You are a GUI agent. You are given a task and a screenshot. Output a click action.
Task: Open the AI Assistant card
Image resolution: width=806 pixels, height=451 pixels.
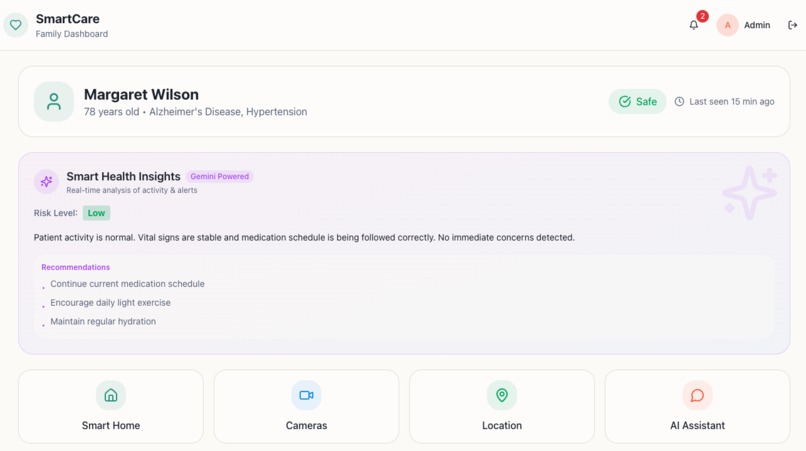point(697,406)
